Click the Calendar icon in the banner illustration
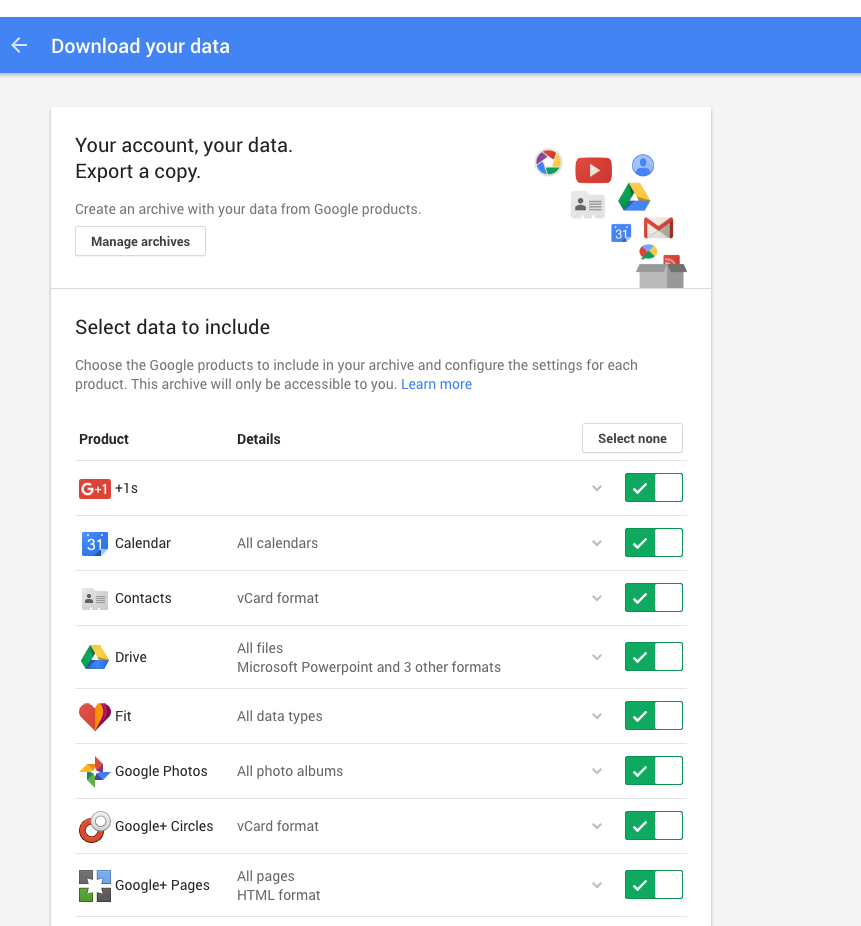 (621, 233)
